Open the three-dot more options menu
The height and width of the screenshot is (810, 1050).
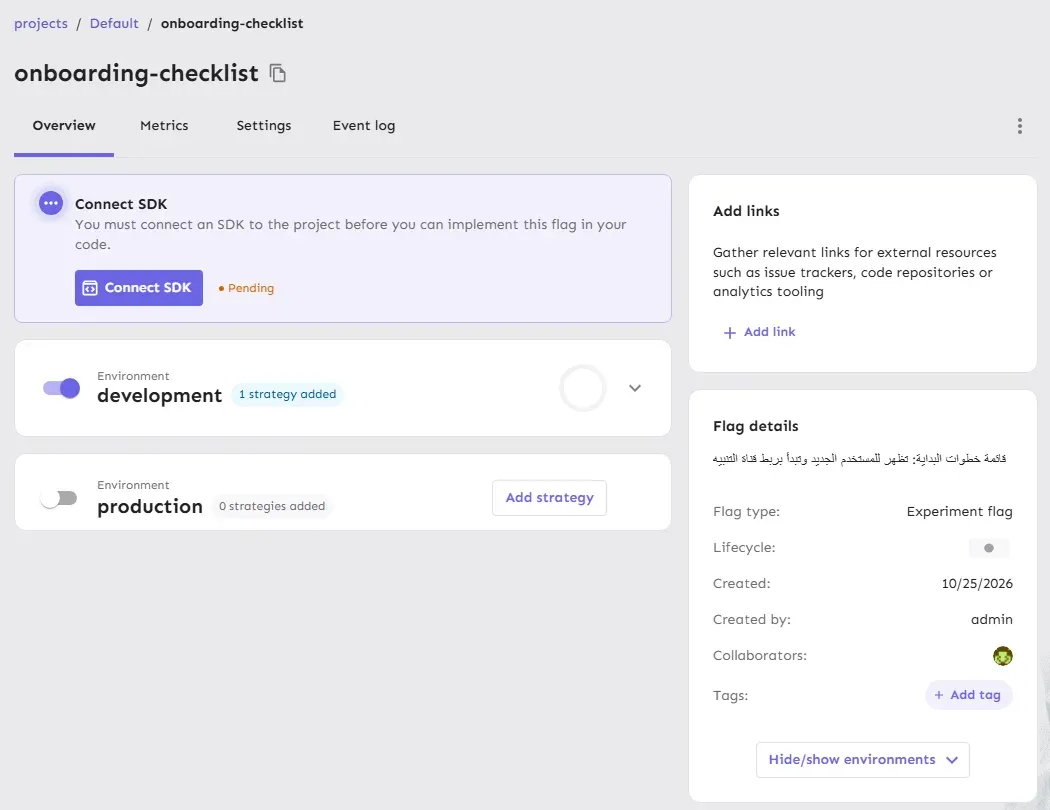pos(1019,126)
